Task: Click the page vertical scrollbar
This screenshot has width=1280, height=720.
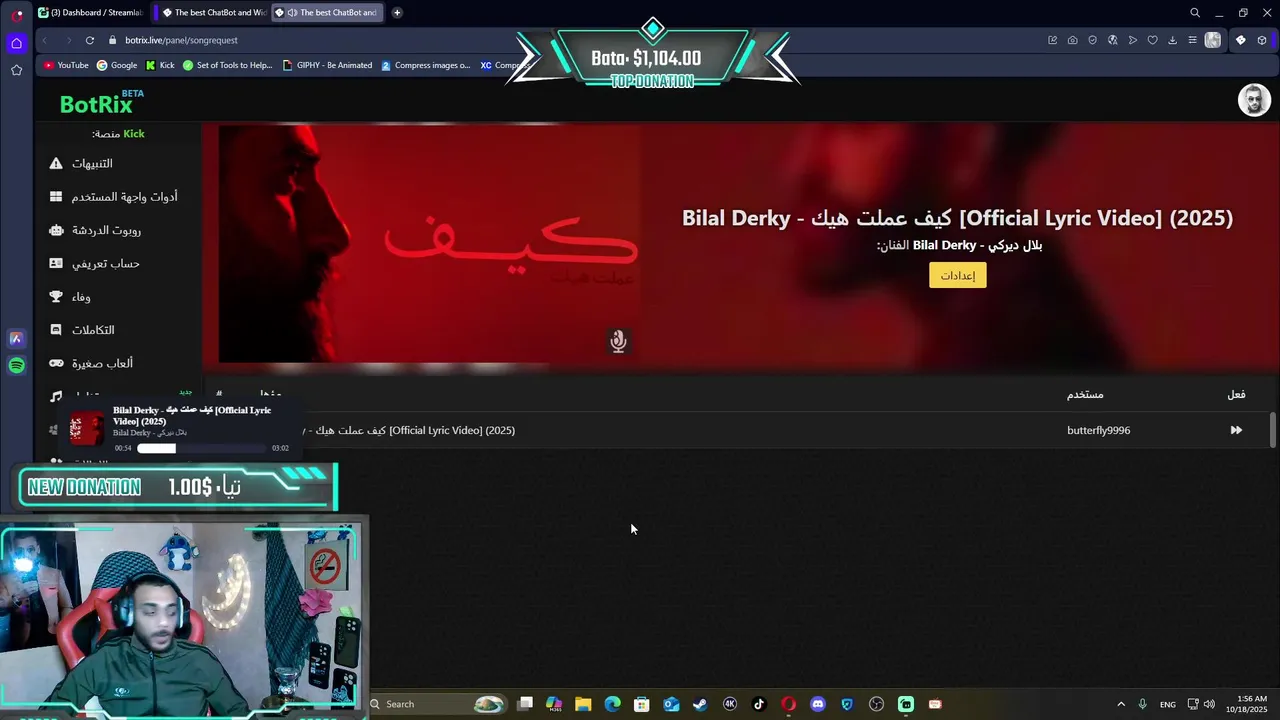Action: click(x=1273, y=430)
